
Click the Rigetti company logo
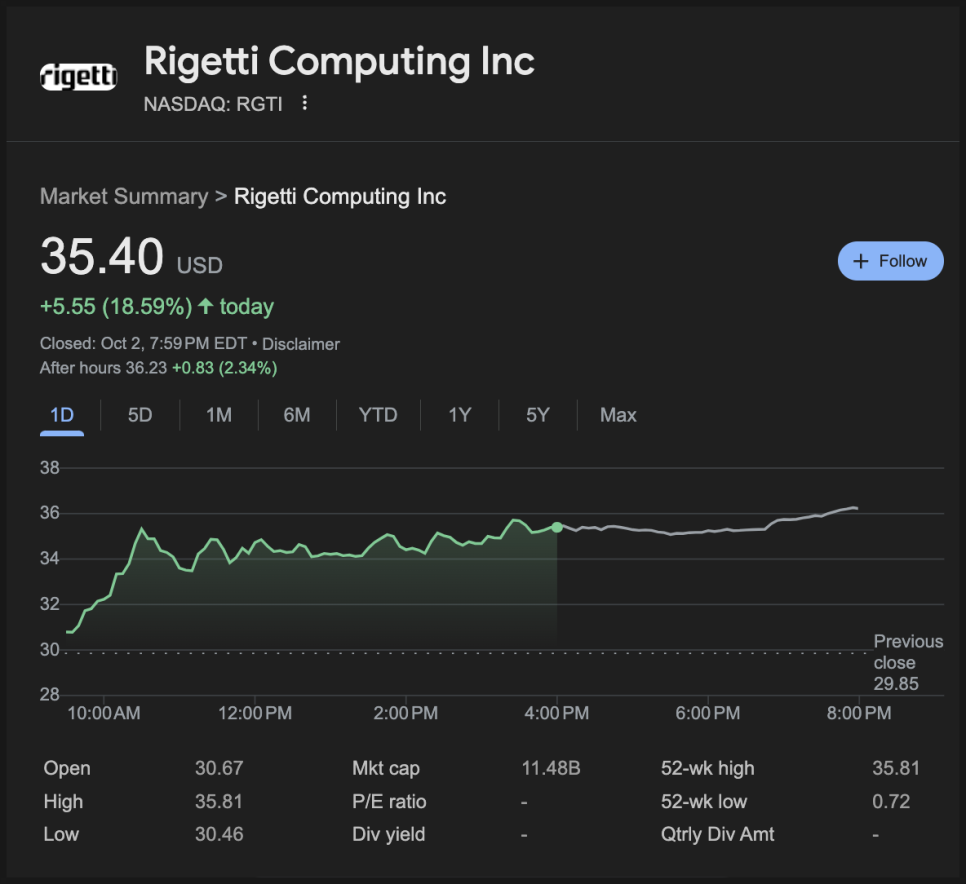[x=78, y=76]
